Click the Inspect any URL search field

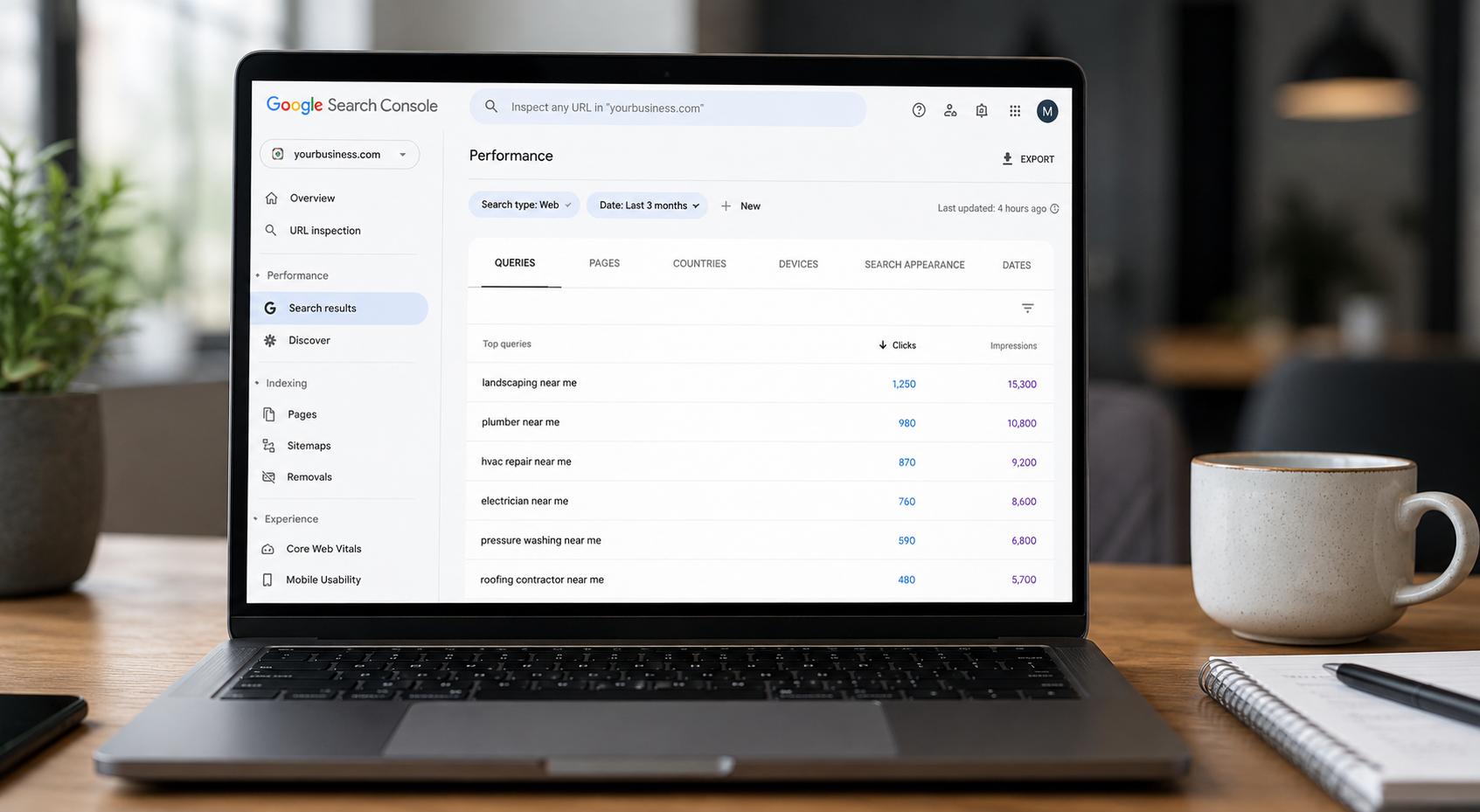(x=668, y=108)
